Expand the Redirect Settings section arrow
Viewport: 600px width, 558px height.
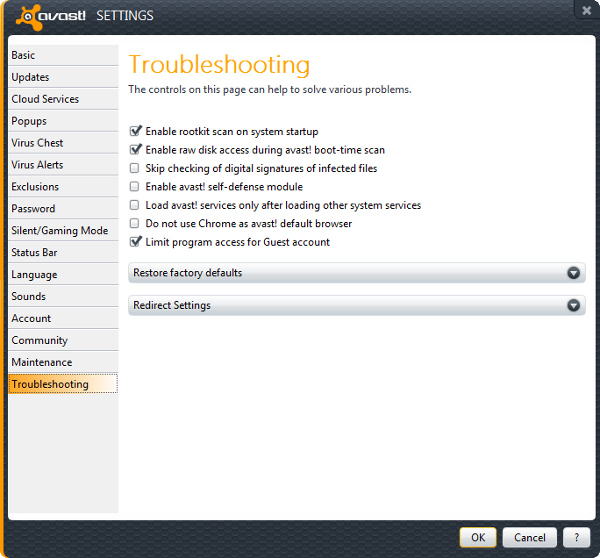[573, 306]
